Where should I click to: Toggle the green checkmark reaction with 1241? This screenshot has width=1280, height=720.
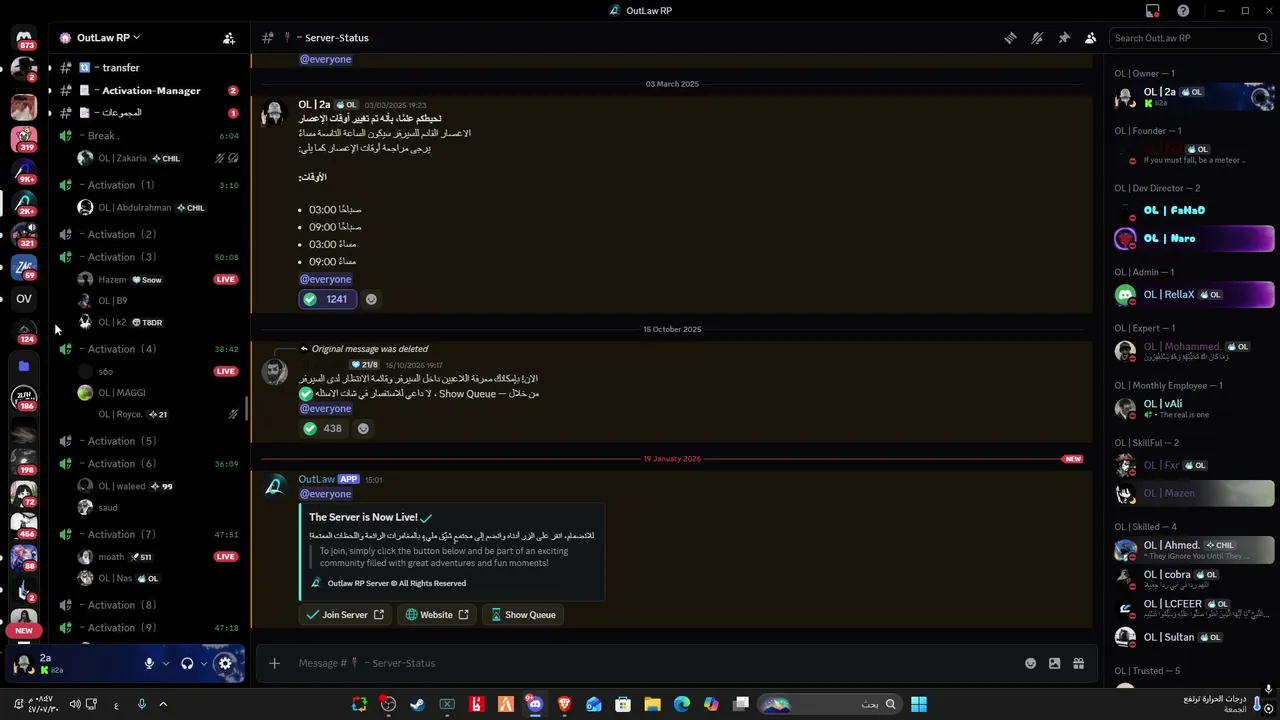(x=327, y=299)
